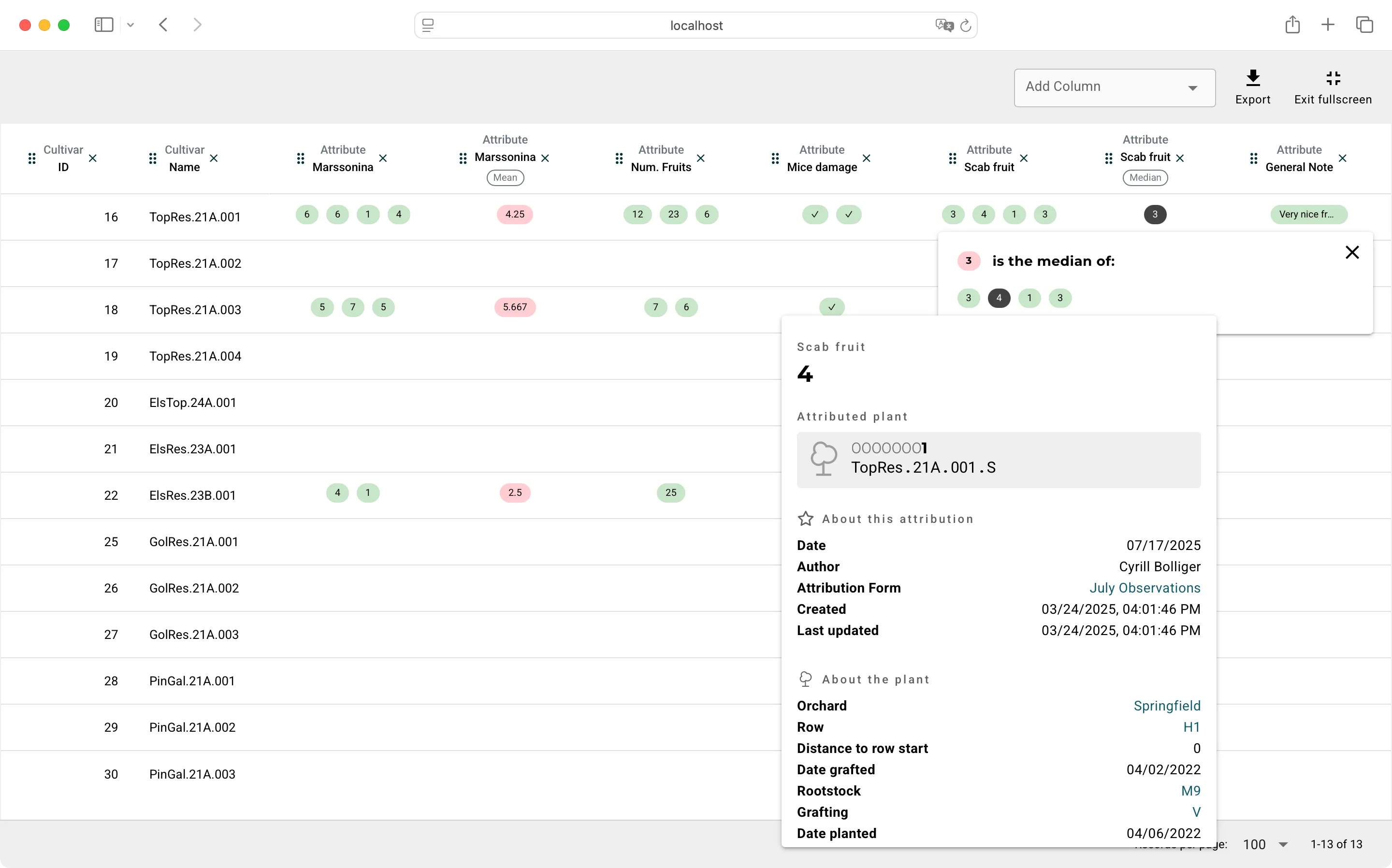1392x868 pixels.
Task: Open the Add Column dropdown
Action: tap(1114, 87)
